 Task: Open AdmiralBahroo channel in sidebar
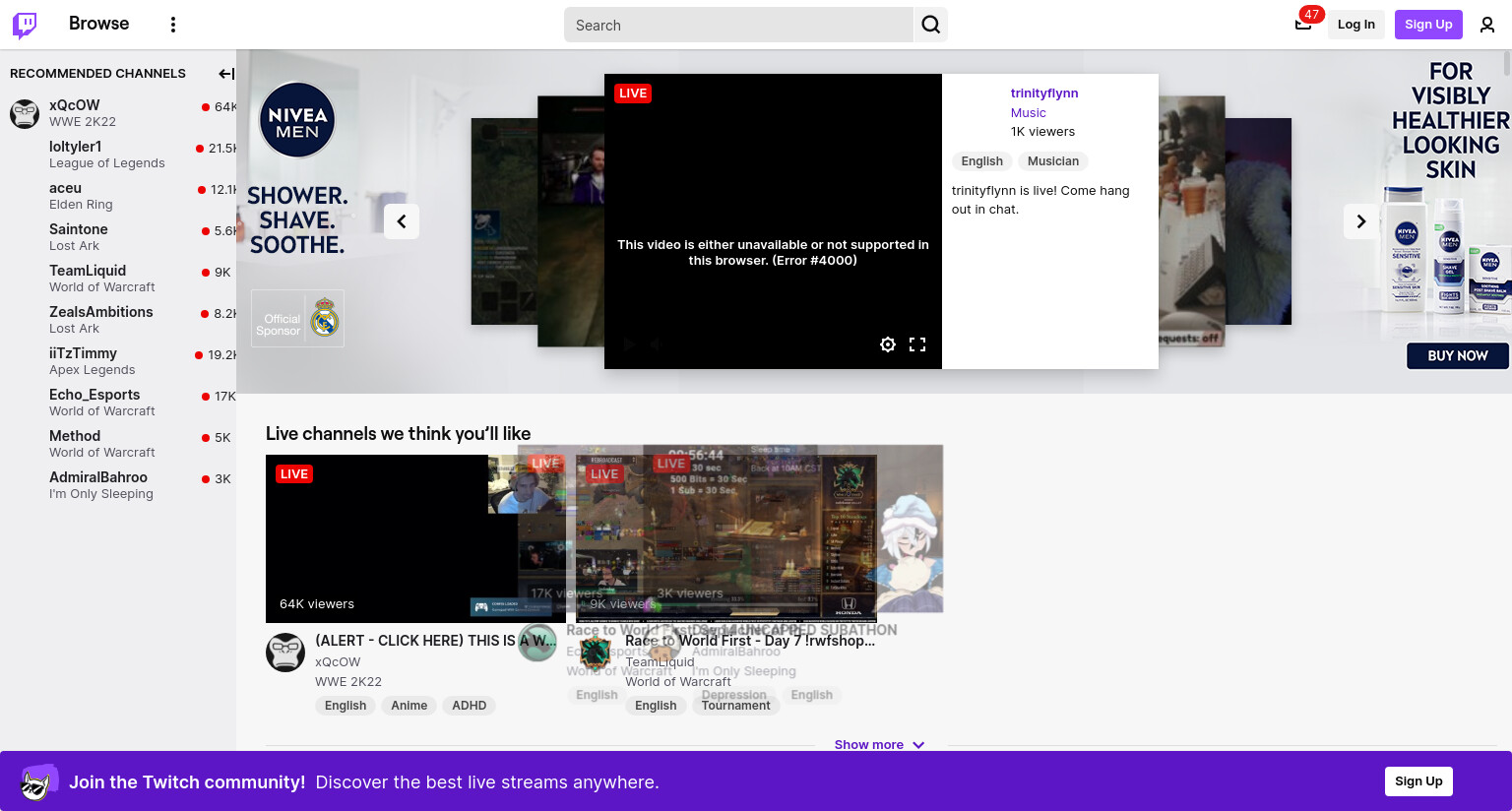pos(118,485)
